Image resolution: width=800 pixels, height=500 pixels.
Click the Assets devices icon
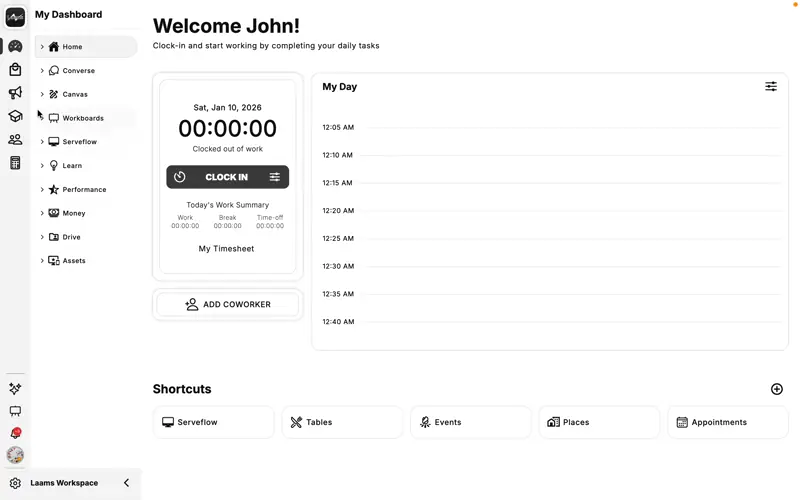54,261
